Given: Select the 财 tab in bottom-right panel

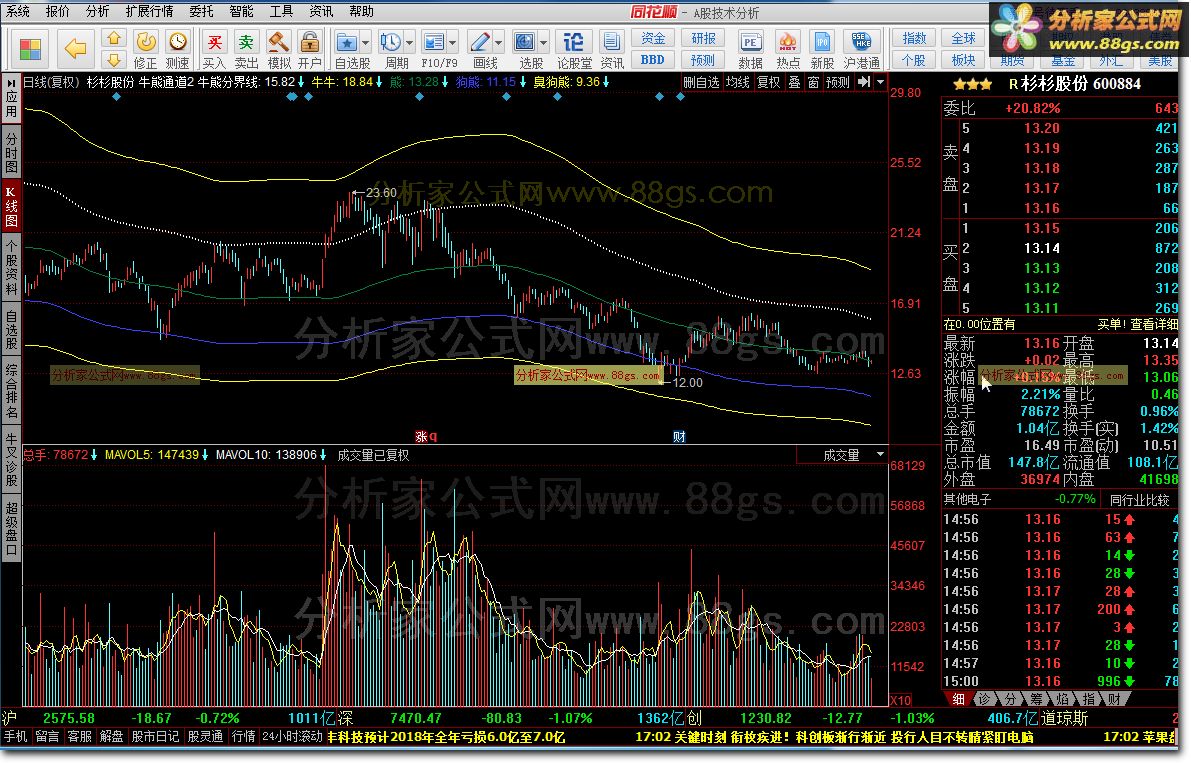Looking at the screenshot, I should (1114, 699).
